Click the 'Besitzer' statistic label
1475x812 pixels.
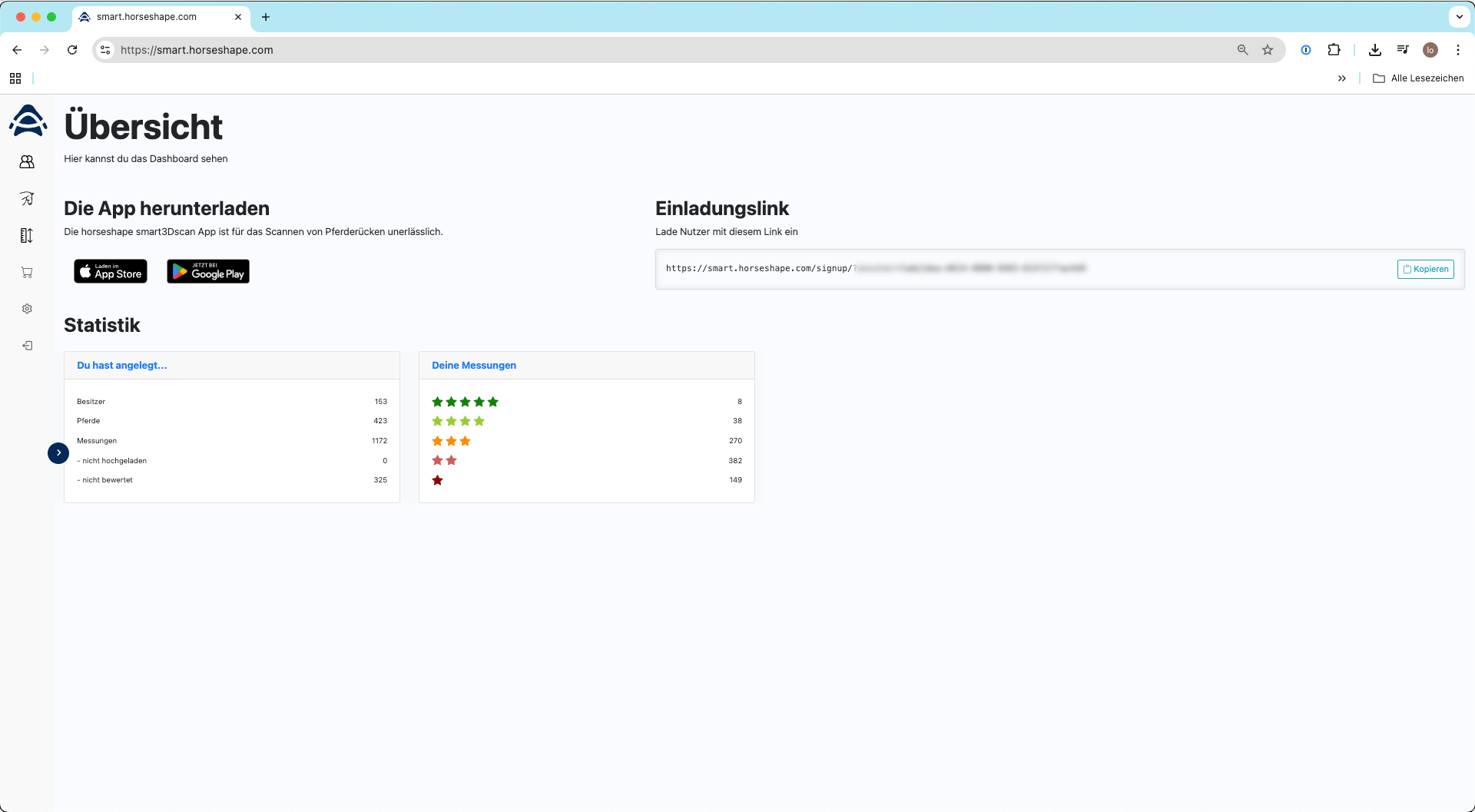[91, 402]
